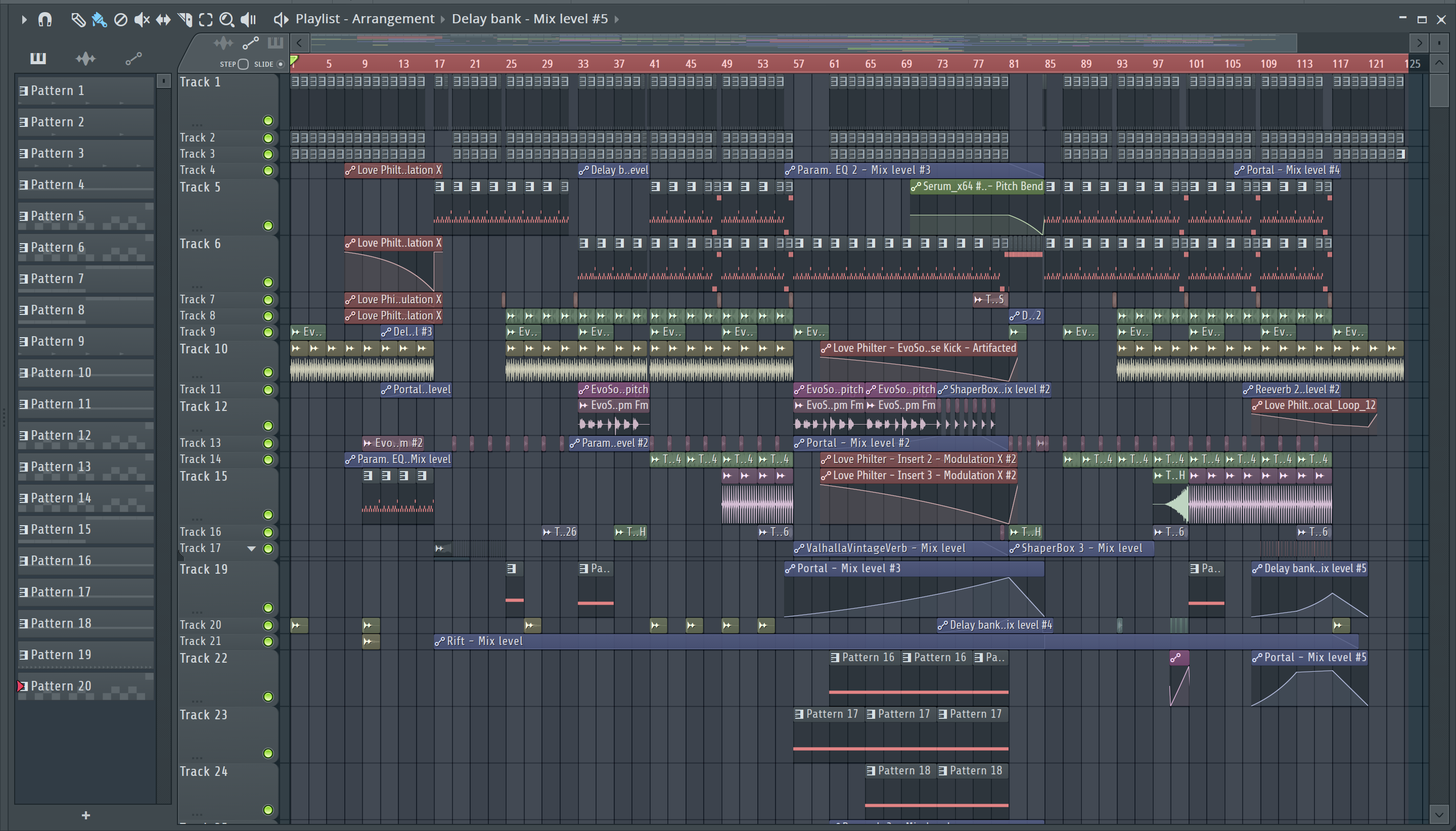Open the Playlist - Arrangement breadcrumb menu
The height and width of the screenshot is (831, 1456).
(365, 19)
